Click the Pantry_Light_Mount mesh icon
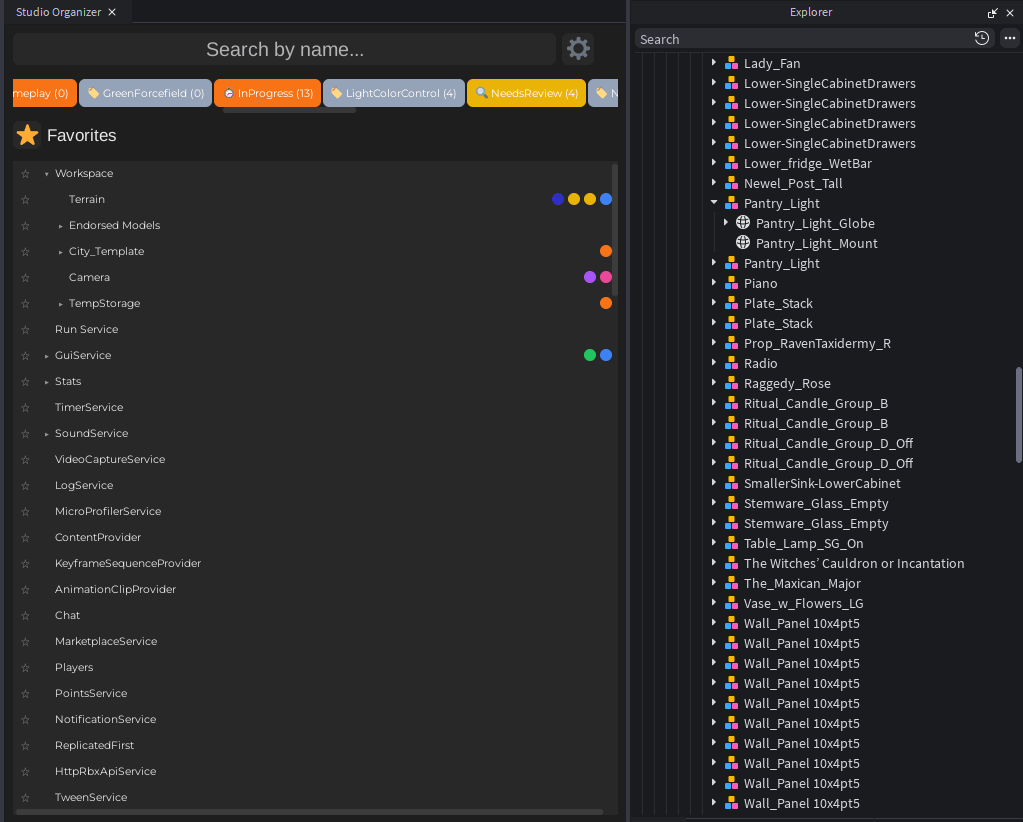Viewport: 1023px width, 822px height. (x=743, y=243)
